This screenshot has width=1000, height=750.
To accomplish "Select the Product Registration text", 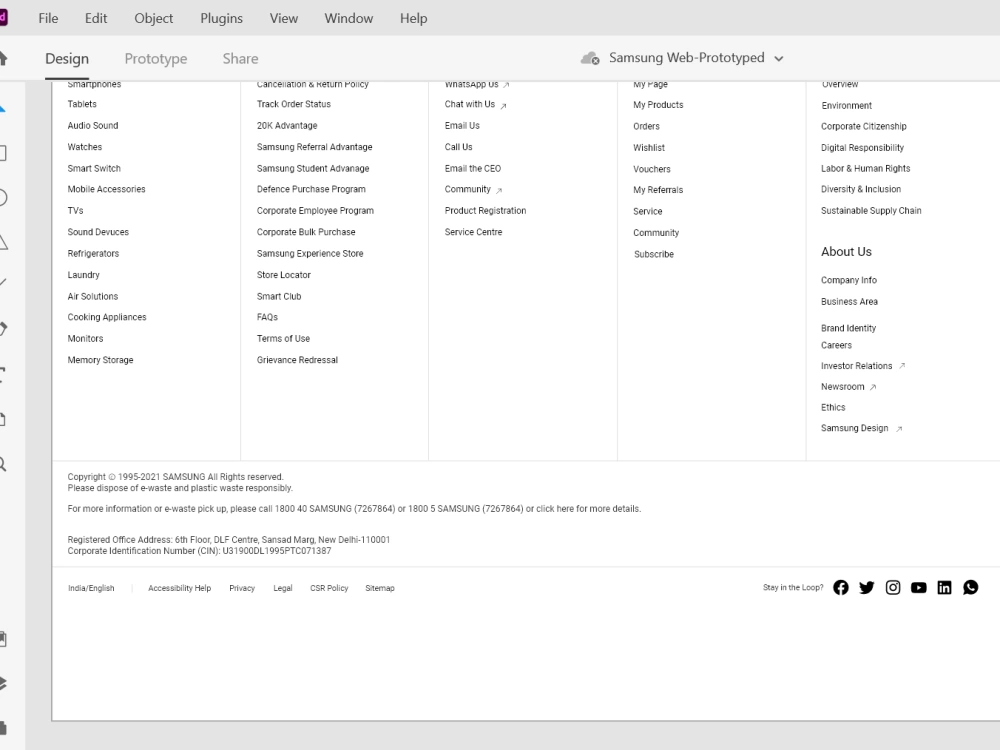I will (x=485, y=210).
